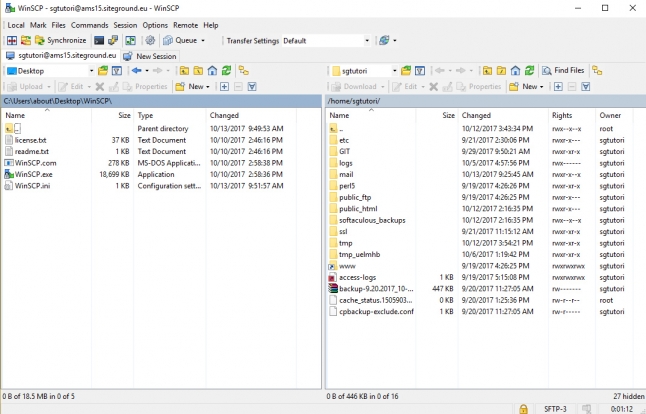The width and height of the screenshot is (646, 414).
Task: Open the Options menu
Action: pyautogui.click(x=155, y=25)
